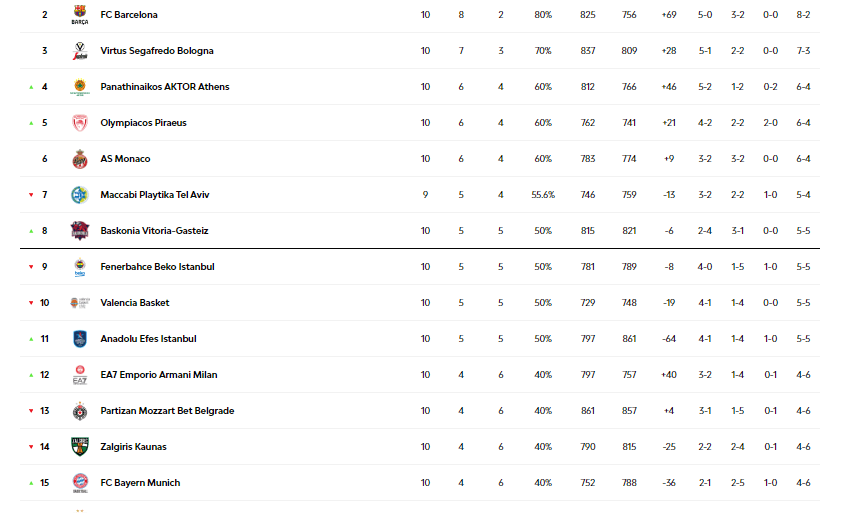Click the Partizan Mozzart Bet Belgrade logo
This screenshot has height=513, width=843.
click(x=80, y=411)
